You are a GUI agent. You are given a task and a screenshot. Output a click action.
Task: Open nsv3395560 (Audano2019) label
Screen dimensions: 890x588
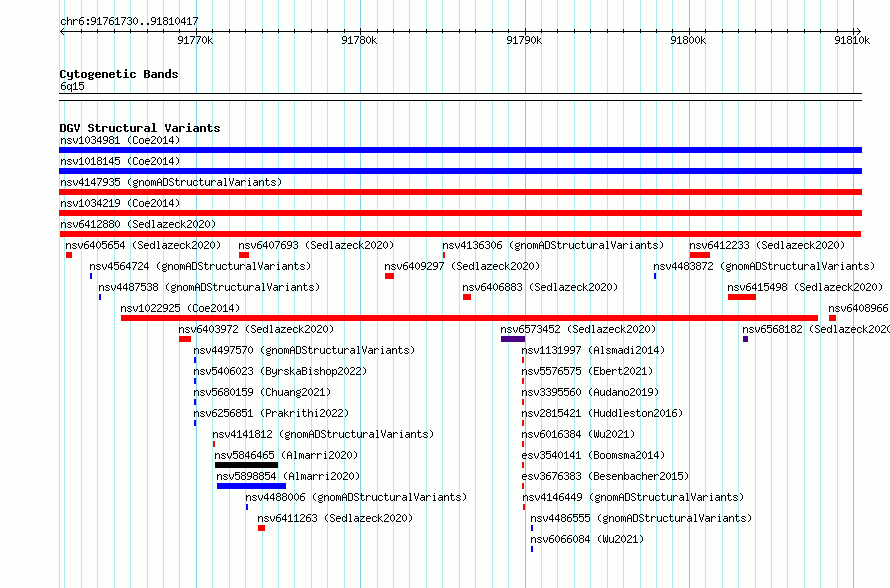pyautogui.click(x=590, y=392)
